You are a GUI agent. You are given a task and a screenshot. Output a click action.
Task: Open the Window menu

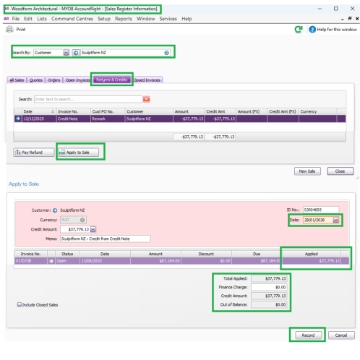pos(146,19)
